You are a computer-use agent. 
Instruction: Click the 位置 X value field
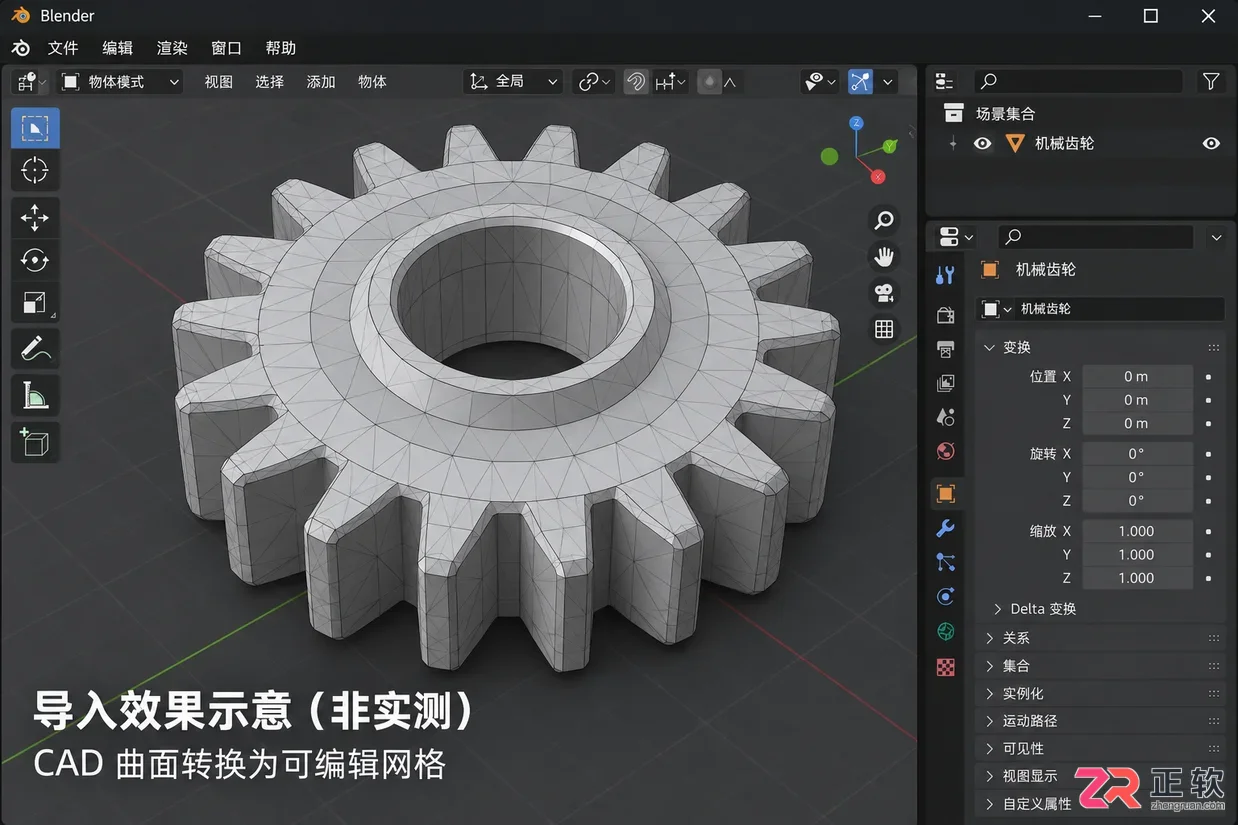coord(1137,377)
